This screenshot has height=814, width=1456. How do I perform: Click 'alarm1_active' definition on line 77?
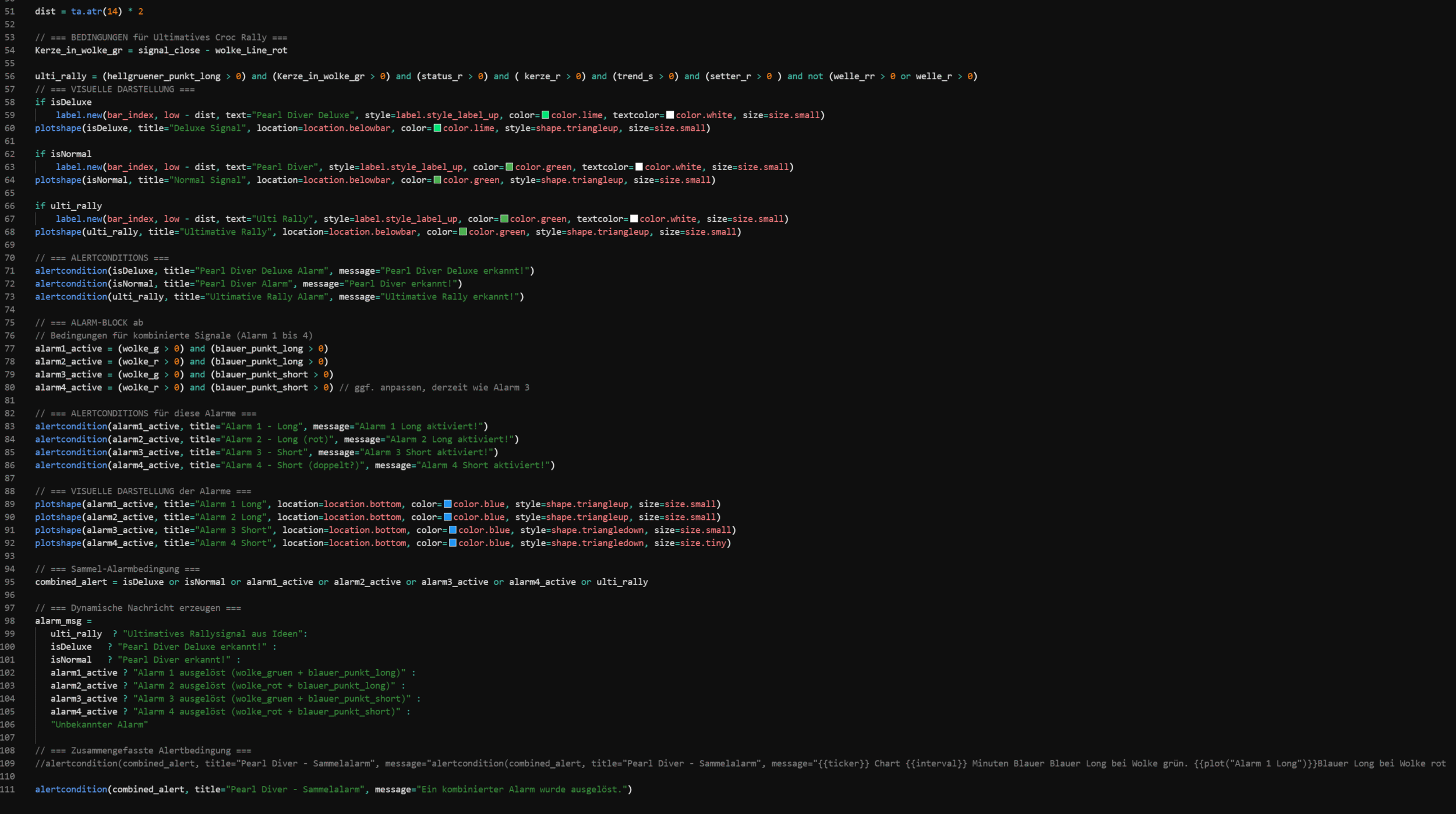click(68, 349)
